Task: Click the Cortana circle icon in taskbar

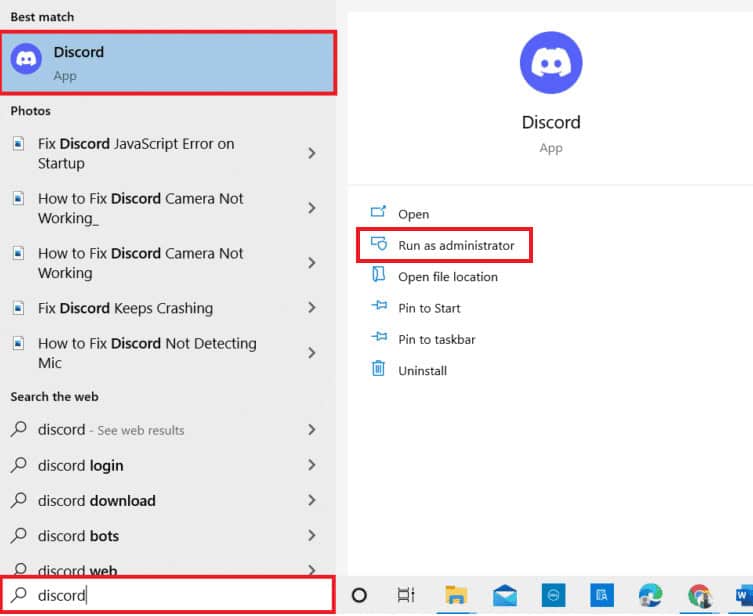Action: coord(359,595)
